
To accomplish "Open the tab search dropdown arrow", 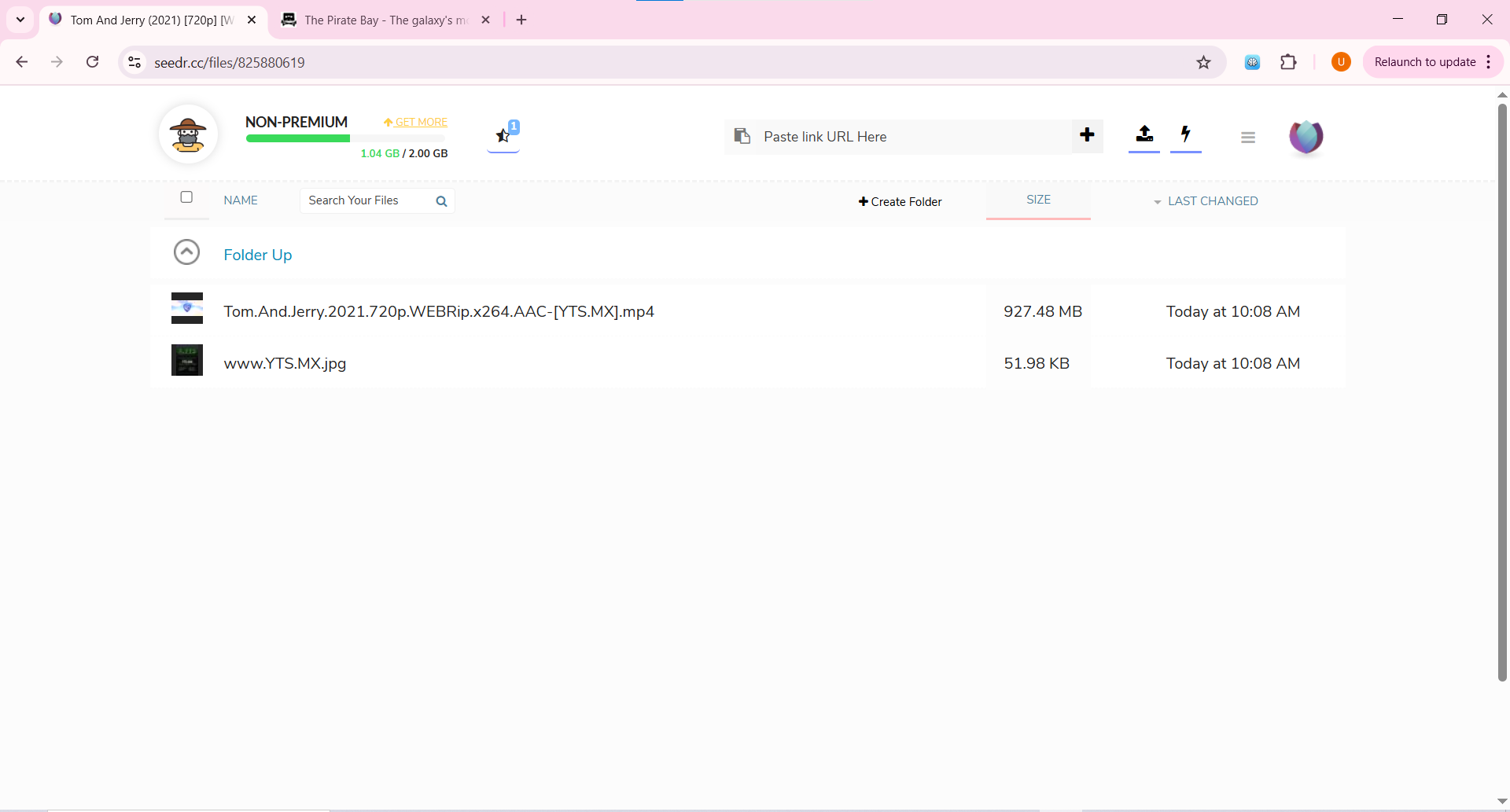I will pos(20,20).
